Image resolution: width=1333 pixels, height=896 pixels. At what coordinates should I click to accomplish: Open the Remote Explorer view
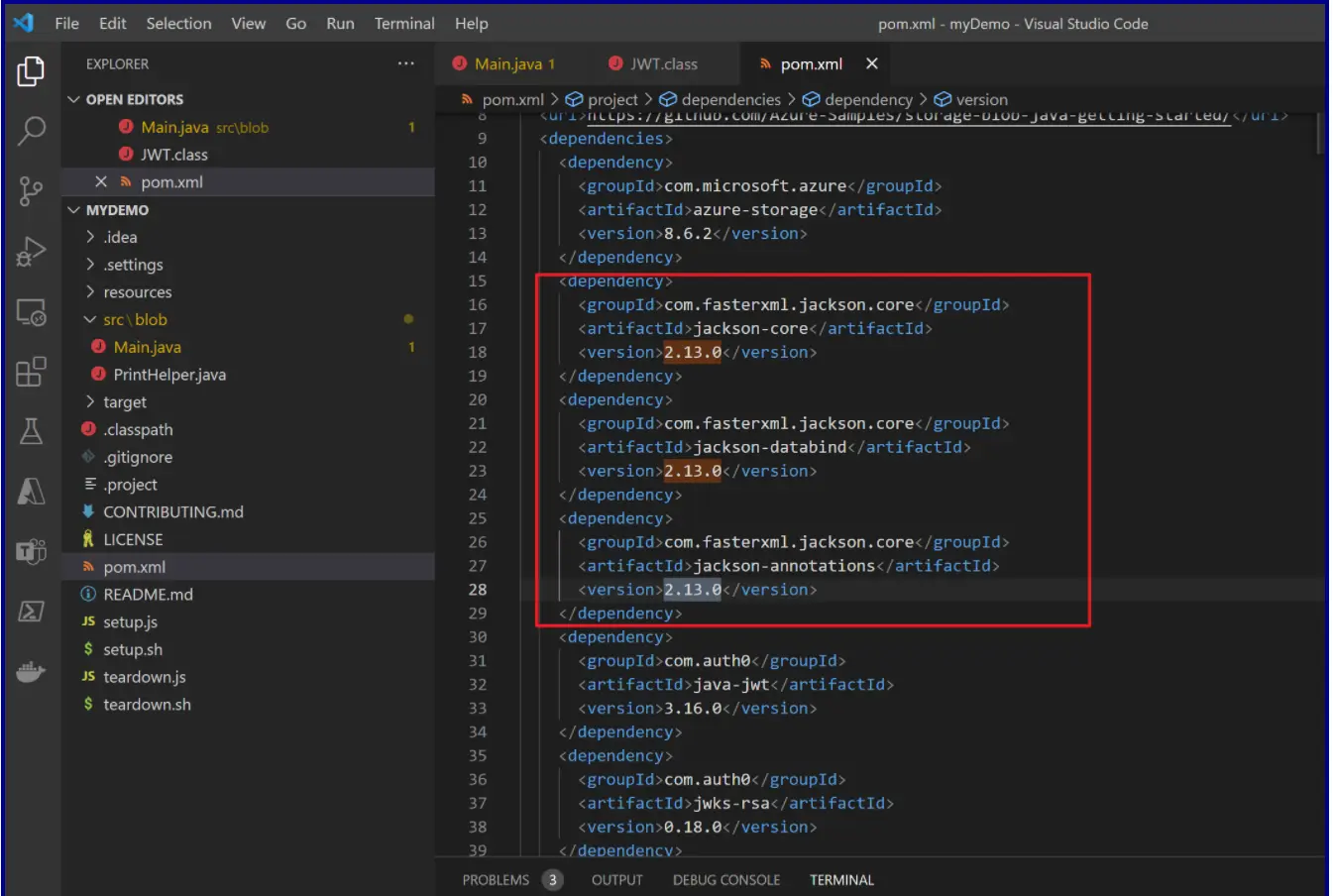[x=31, y=312]
